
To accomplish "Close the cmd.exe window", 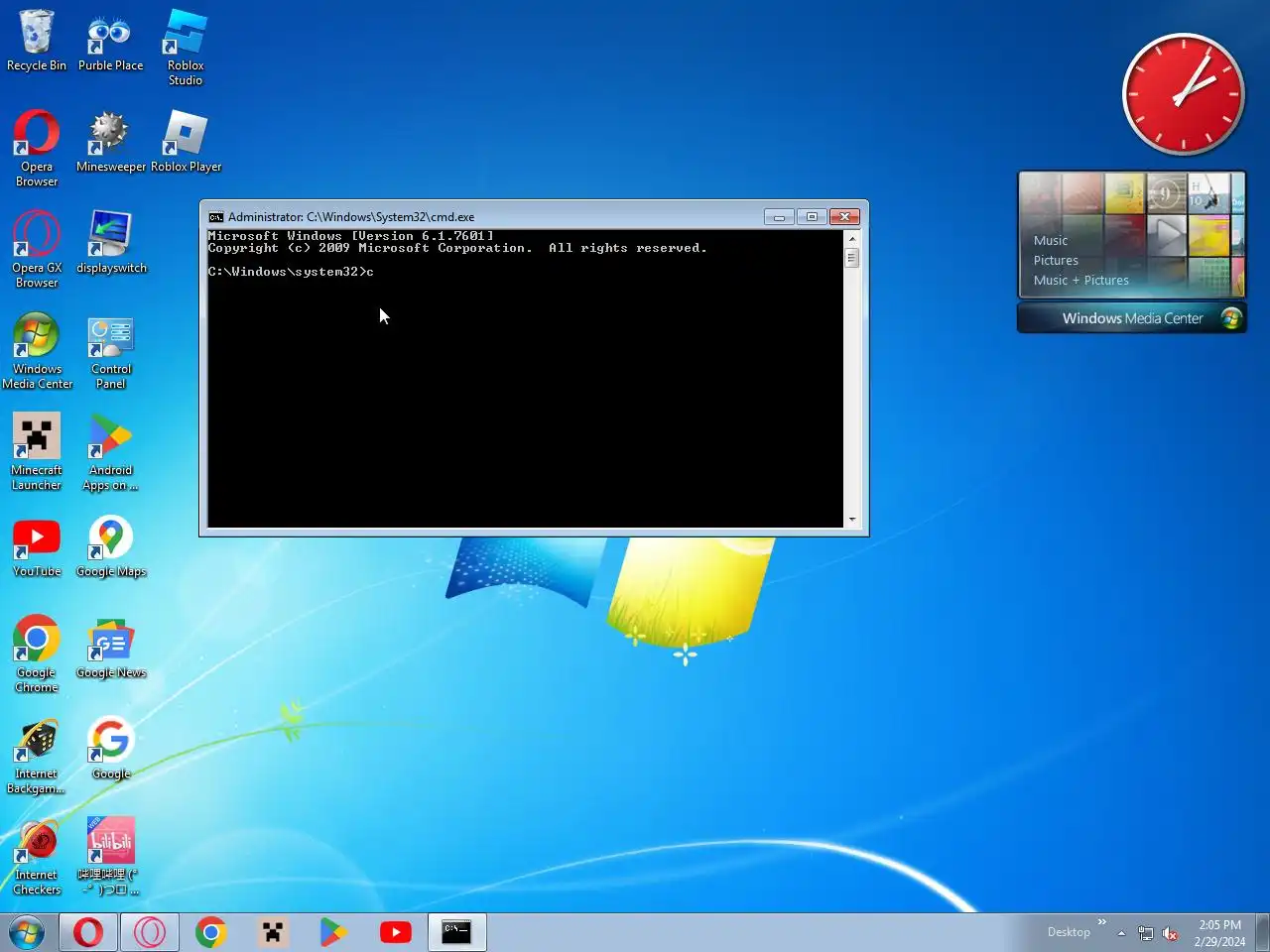I will [x=844, y=217].
